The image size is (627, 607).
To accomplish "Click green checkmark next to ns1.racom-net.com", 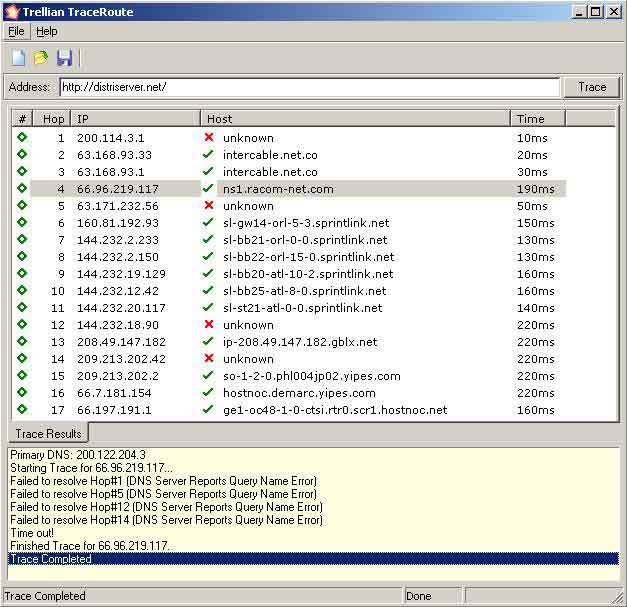I will [x=208, y=188].
